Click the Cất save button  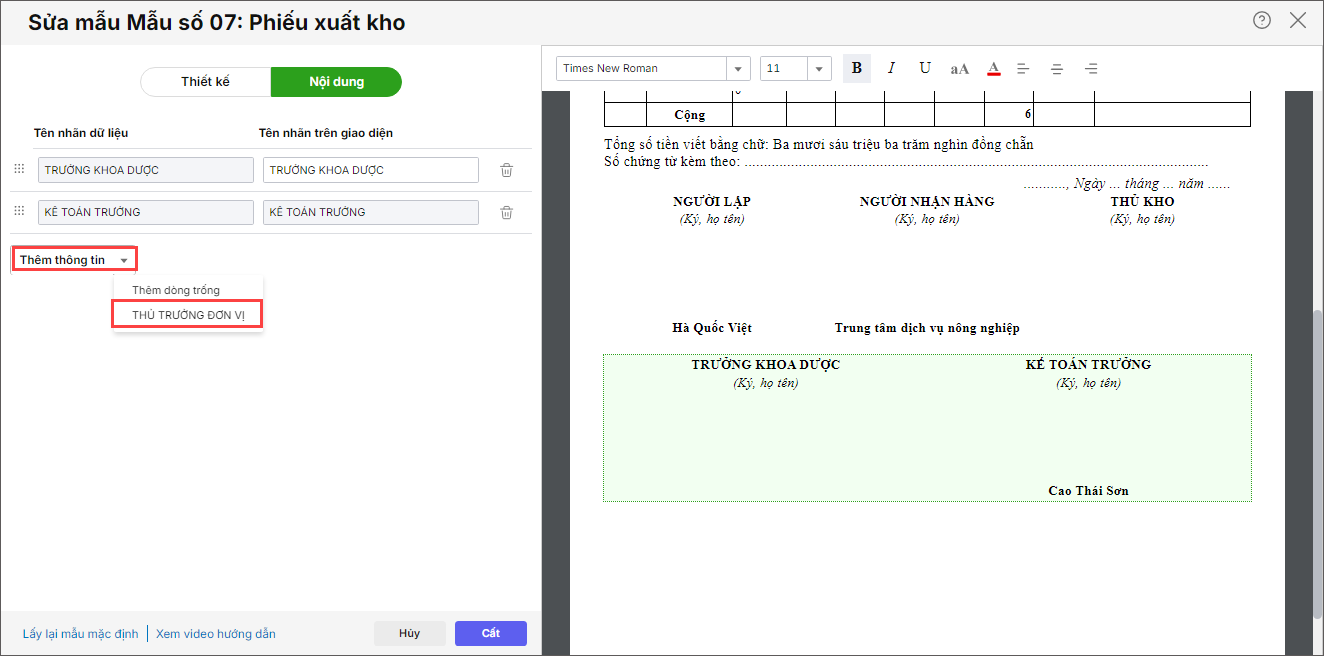coord(490,633)
